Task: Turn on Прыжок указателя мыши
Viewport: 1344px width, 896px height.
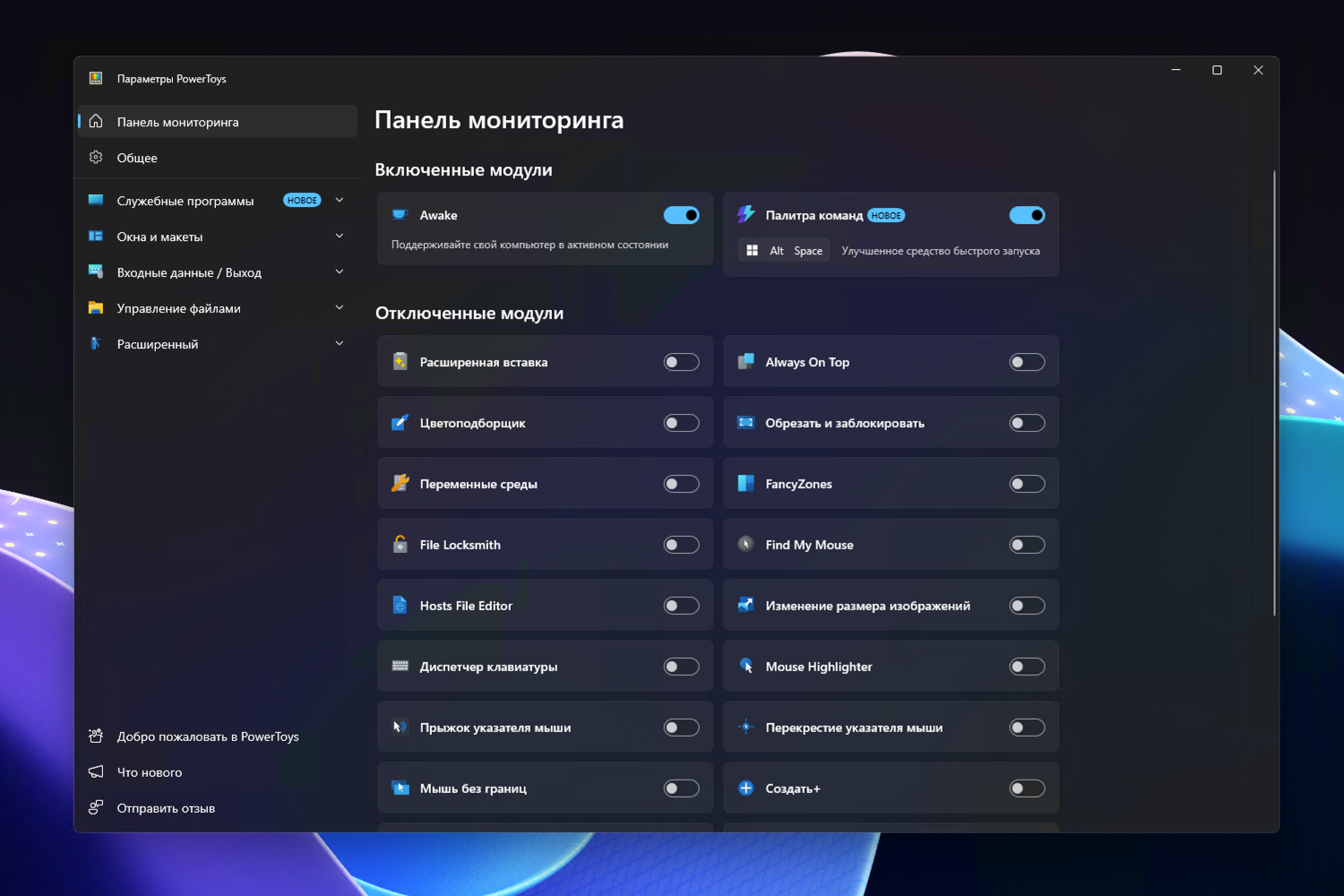Action: (681, 728)
